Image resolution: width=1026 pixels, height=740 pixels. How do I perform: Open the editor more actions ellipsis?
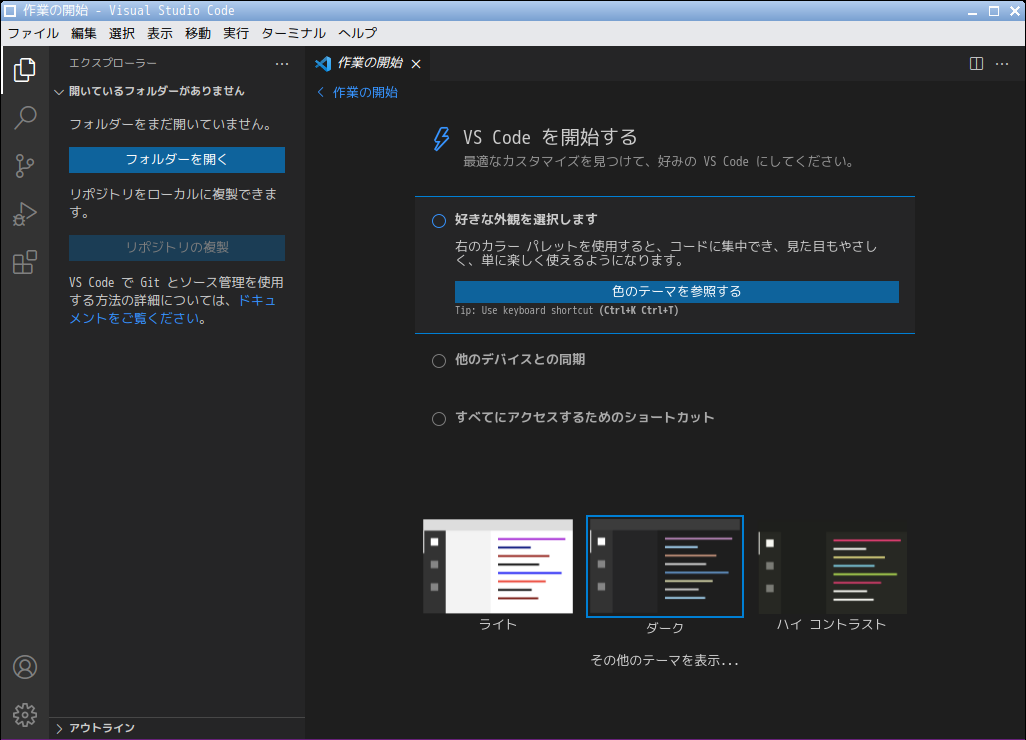pyautogui.click(x=1002, y=63)
